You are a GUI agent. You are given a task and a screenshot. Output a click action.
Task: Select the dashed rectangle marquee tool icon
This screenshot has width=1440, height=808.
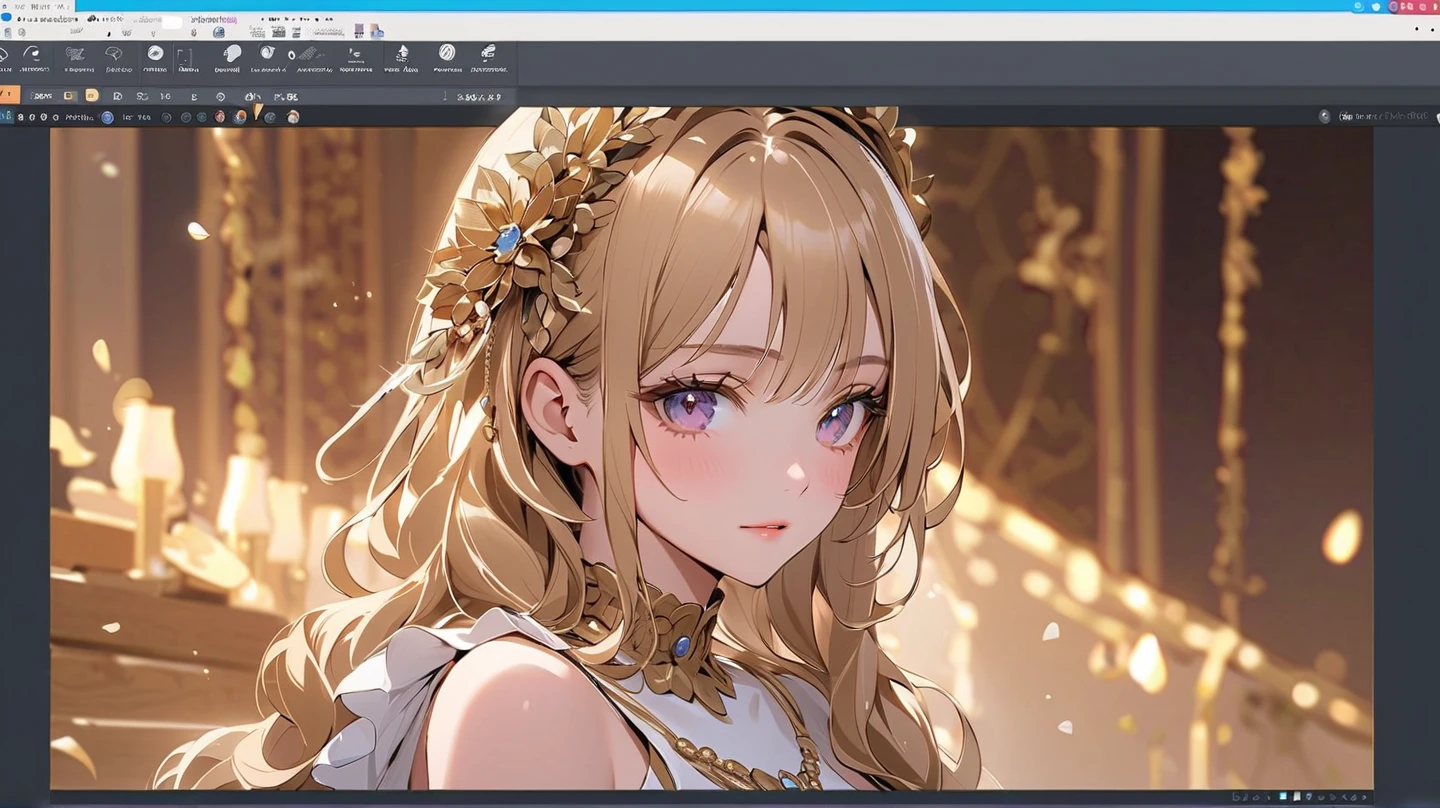point(185,57)
